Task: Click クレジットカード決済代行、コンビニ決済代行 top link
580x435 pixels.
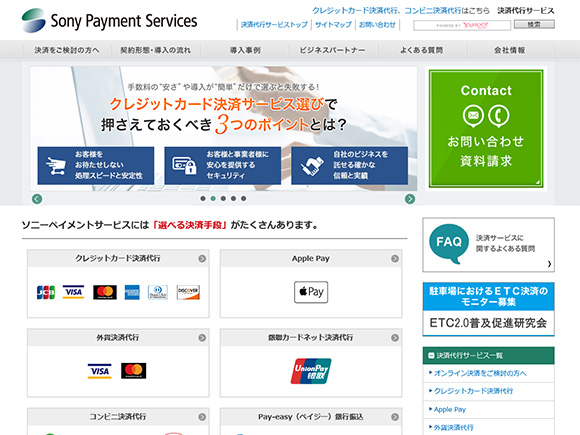Action: tap(387, 10)
